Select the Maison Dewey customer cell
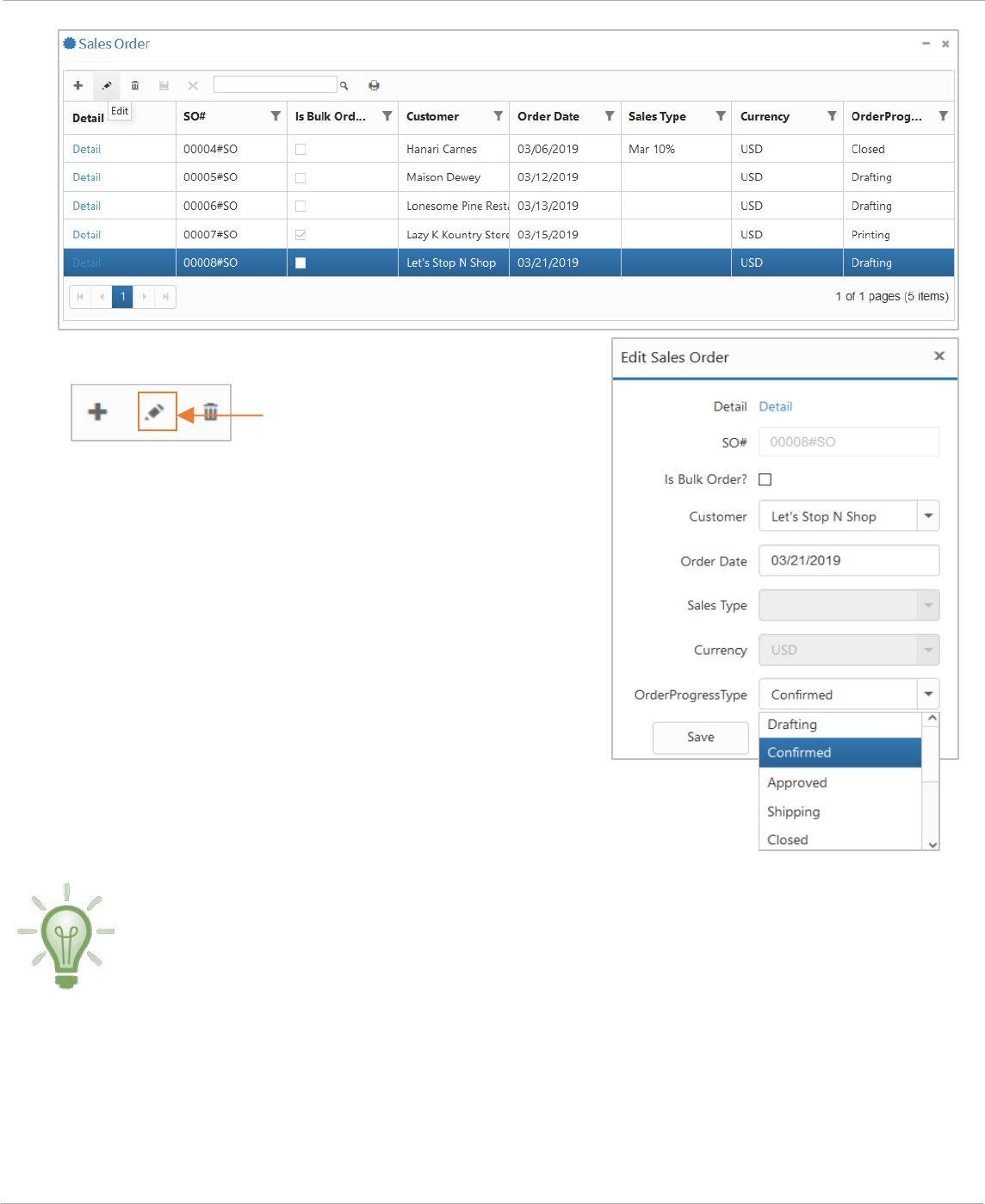The image size is (985, 1204). coord(454,177)
